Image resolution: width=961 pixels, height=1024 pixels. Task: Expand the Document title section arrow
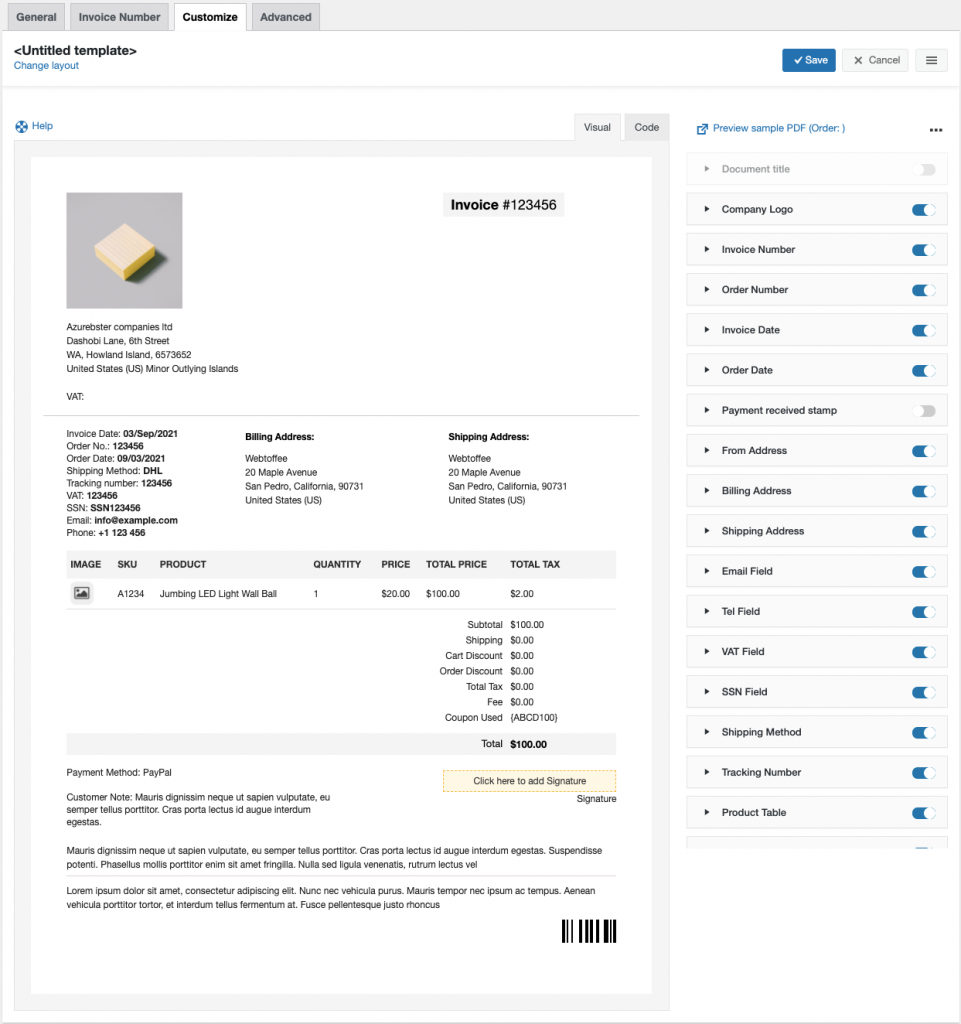pyautogui.click(x=707, y=169)
